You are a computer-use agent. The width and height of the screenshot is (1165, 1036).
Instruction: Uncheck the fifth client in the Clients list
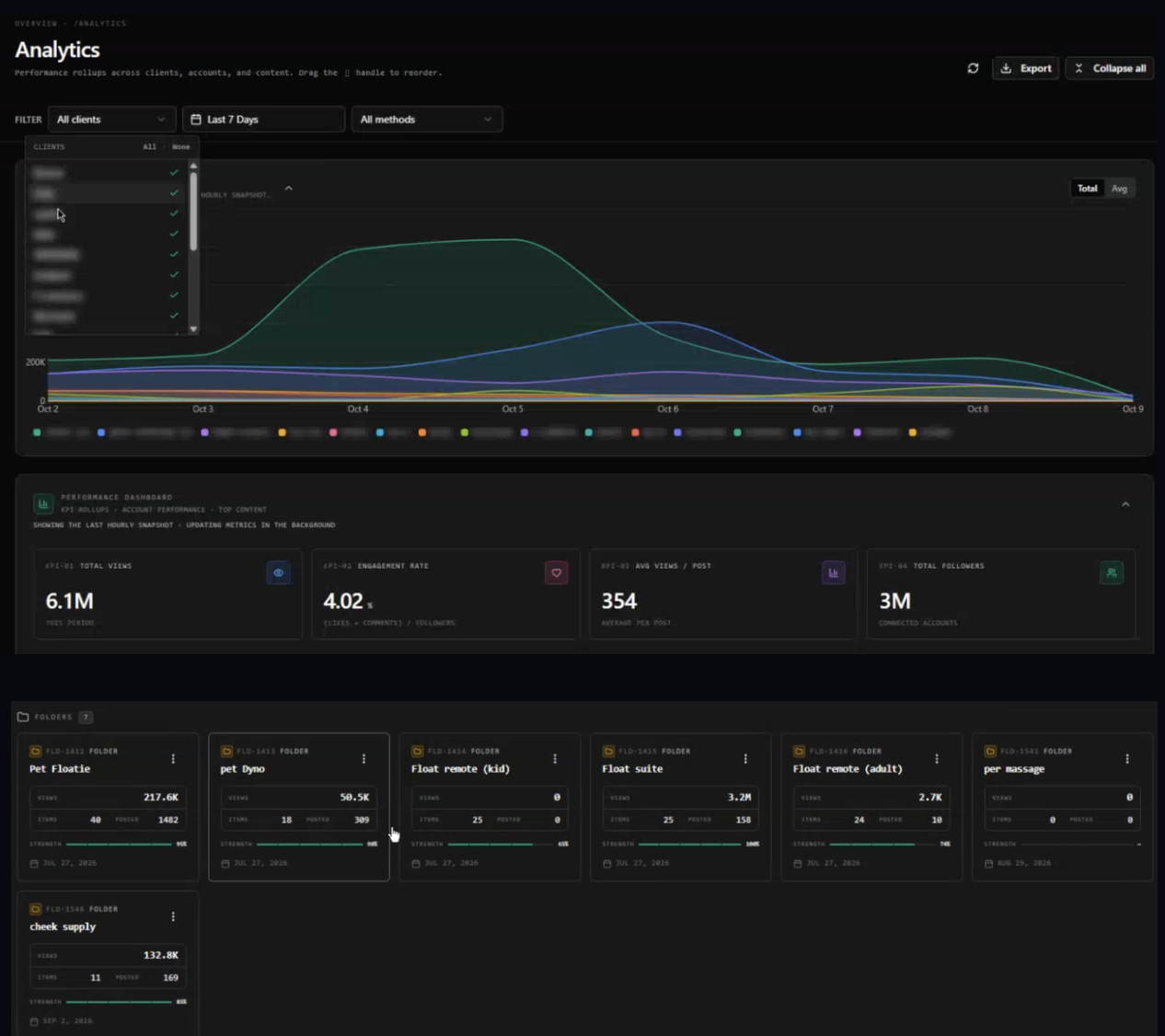tap(174, 254)
